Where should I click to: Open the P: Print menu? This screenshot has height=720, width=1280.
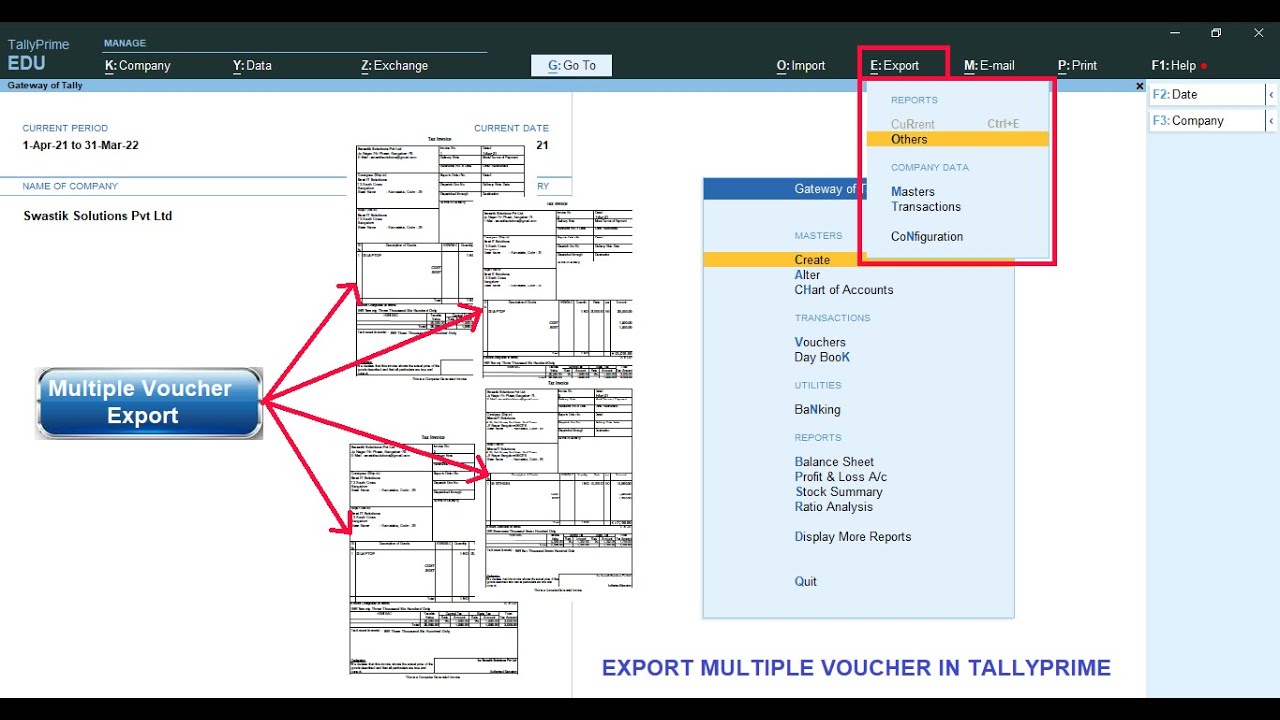(1077, 66)
